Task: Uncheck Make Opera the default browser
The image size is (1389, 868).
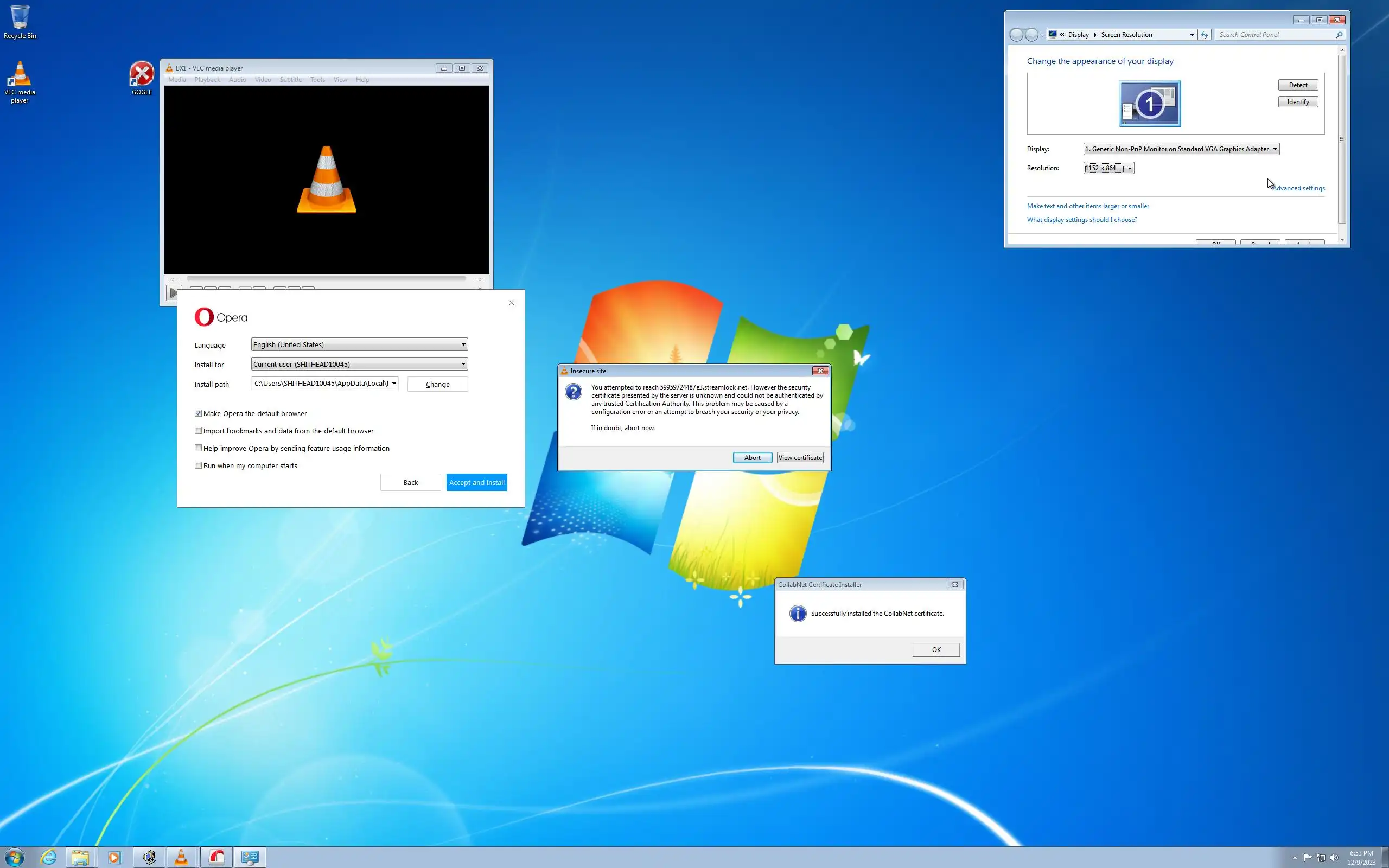Action: (x=198, y=413)
